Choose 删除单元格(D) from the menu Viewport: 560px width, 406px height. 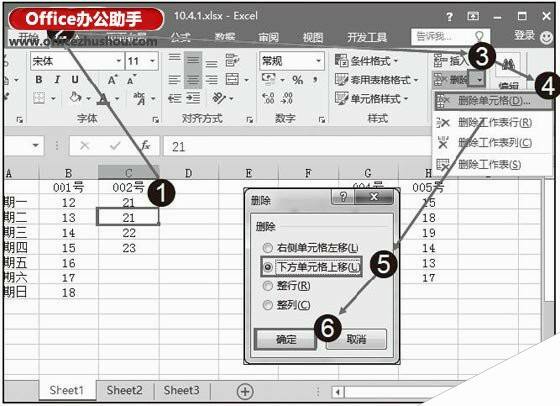493,101
